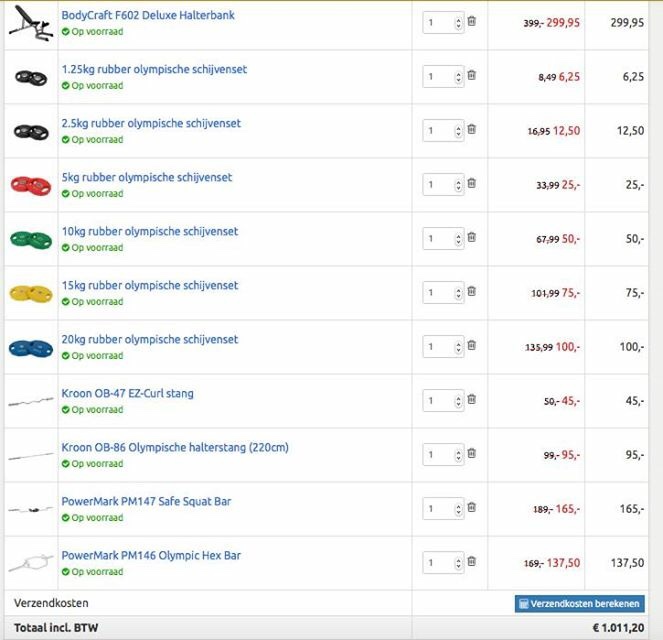Open the PowerMark PM147 Safe Squat Bar page
The height and width of the screenshot is (640, 663).
tap(146, 501)
